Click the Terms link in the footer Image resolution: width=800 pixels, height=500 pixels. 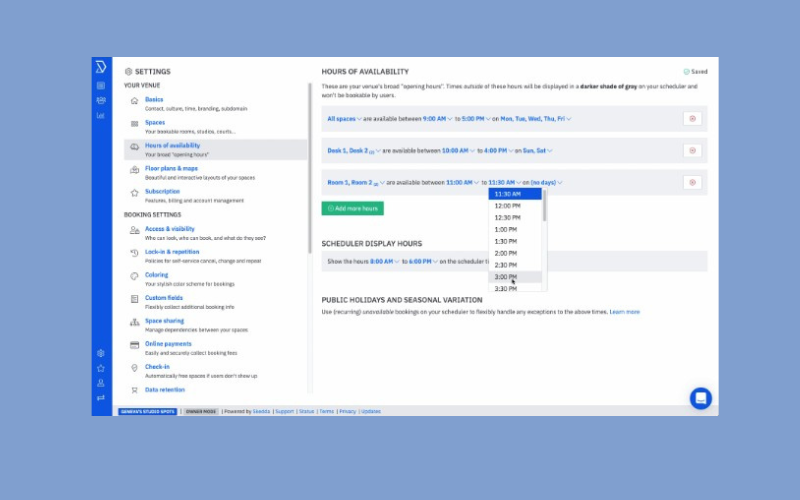(x=326, y=411)
